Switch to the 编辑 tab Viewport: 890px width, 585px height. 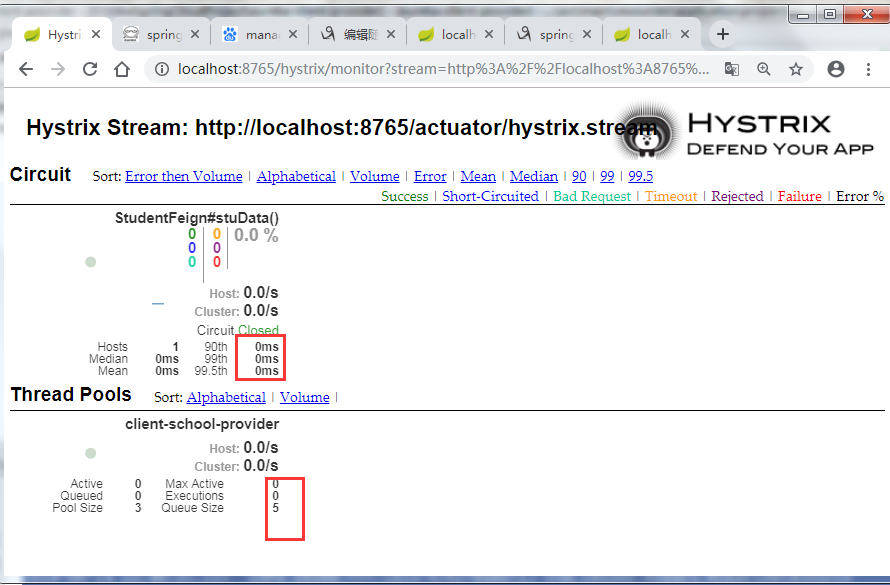click(356, 35)
